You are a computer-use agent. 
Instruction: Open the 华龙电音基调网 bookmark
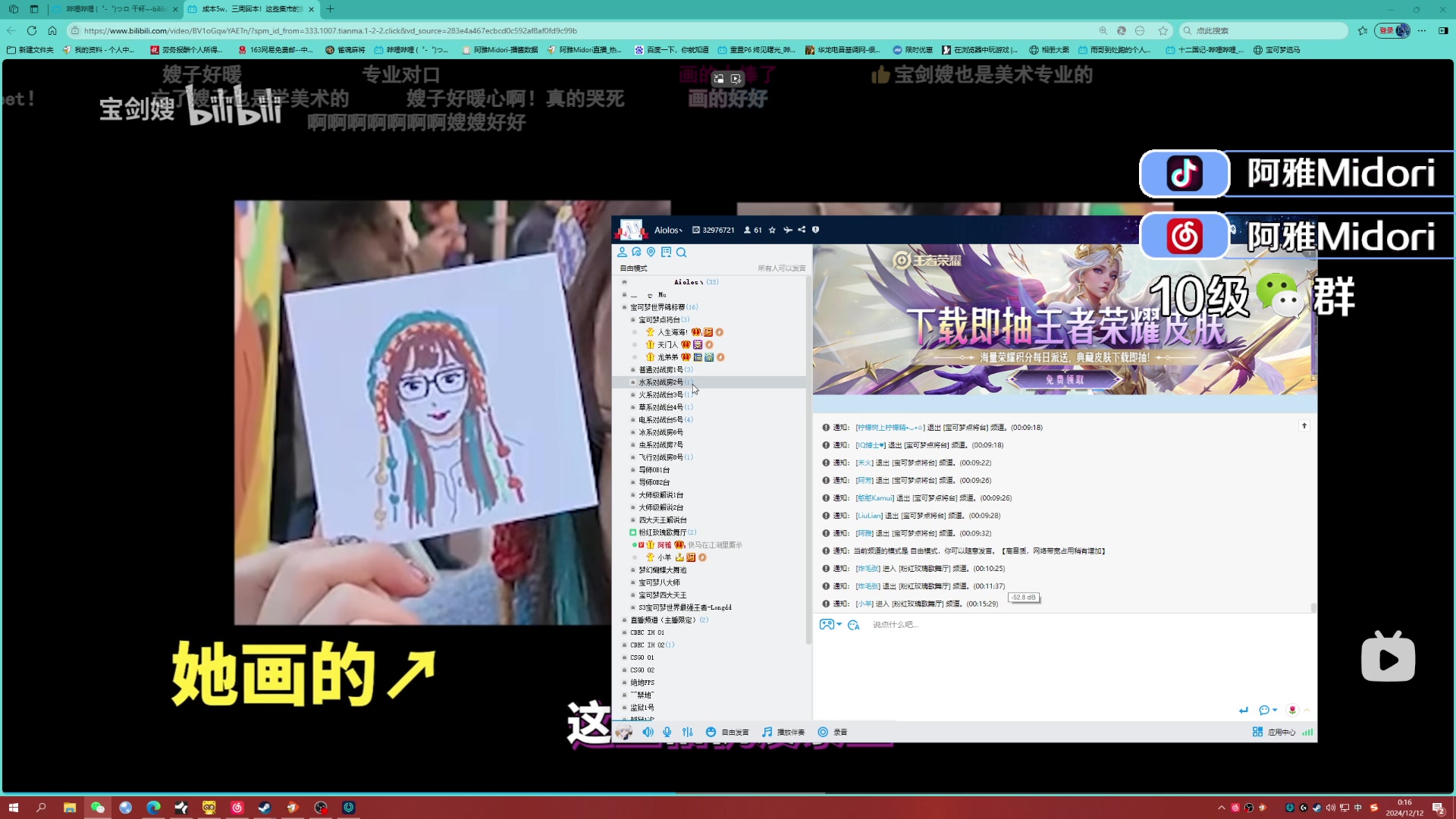[843, 50]
